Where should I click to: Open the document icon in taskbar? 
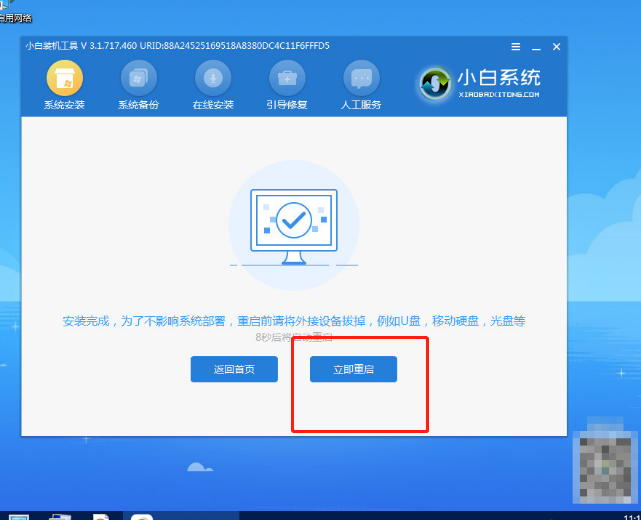(101, 516)
